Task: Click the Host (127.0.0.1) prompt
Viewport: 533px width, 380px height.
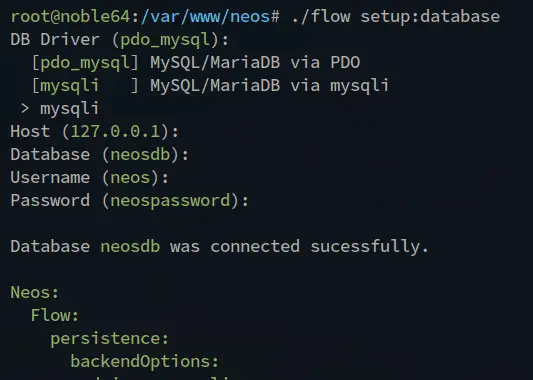Action: [94, 132]
